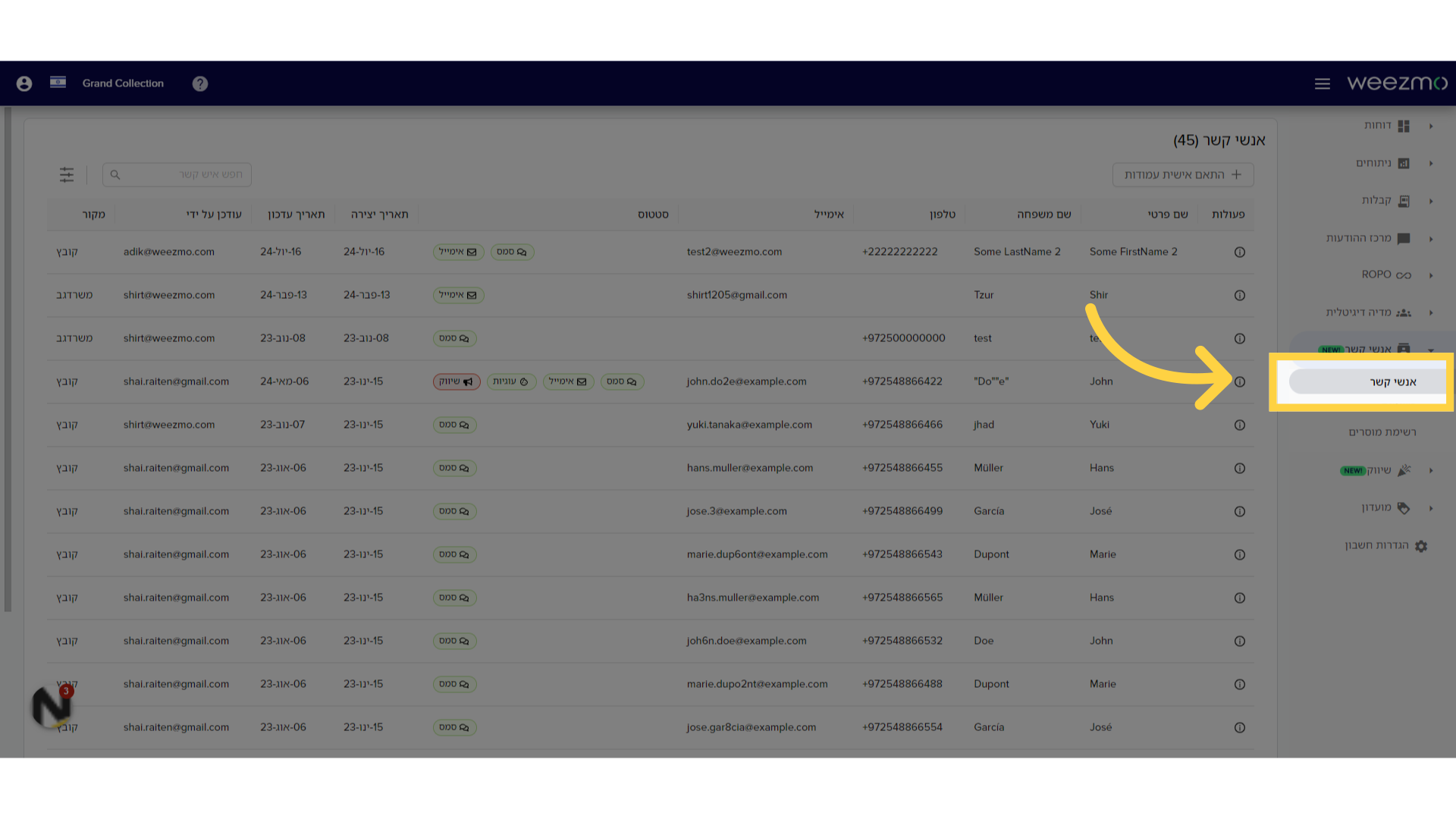
Task: Click the סמס chip in test2@weezmo.com row
Action: tap(512, 252)
